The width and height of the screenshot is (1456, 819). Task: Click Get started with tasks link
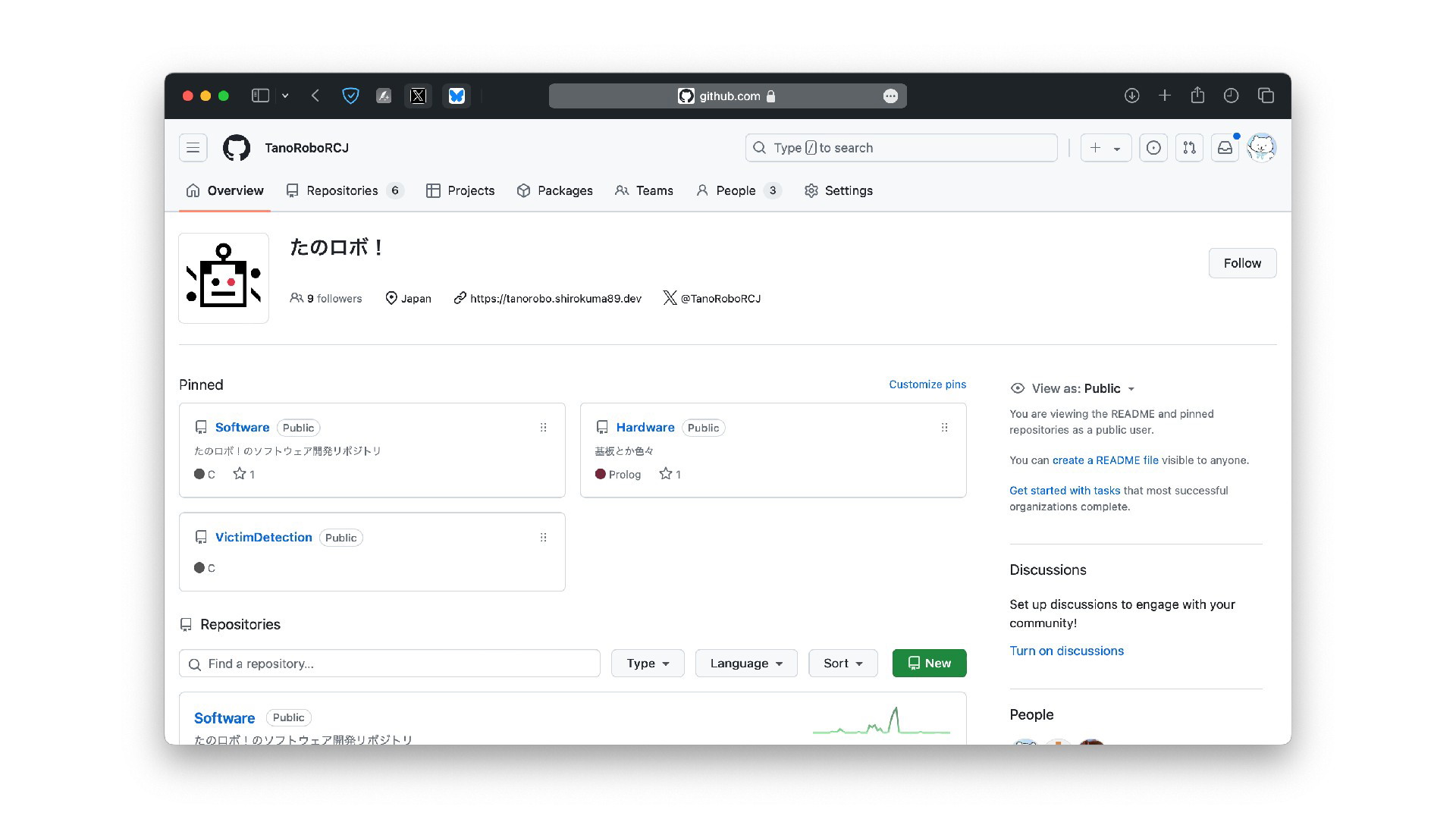click(x=1065, y=491)
